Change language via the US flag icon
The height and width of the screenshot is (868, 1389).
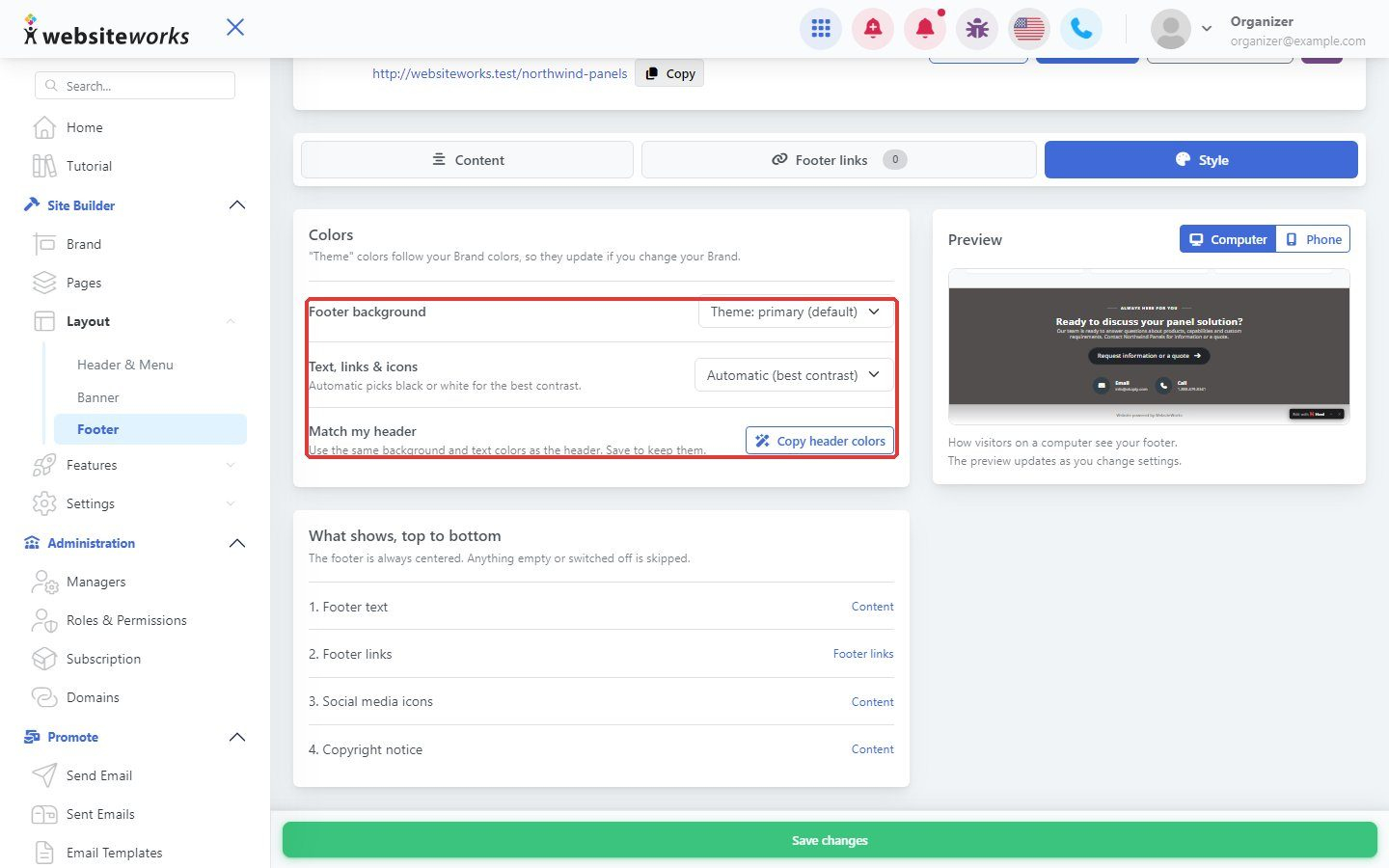click(1029, 29)
